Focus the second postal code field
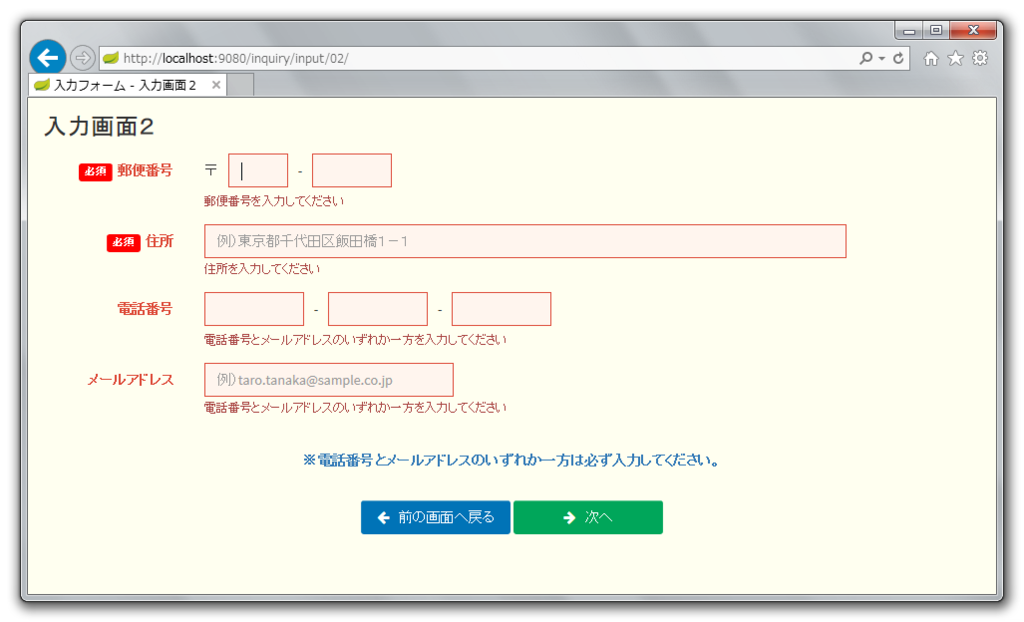This screenshot has width=1024, height=622. click(x=352, y=171)
